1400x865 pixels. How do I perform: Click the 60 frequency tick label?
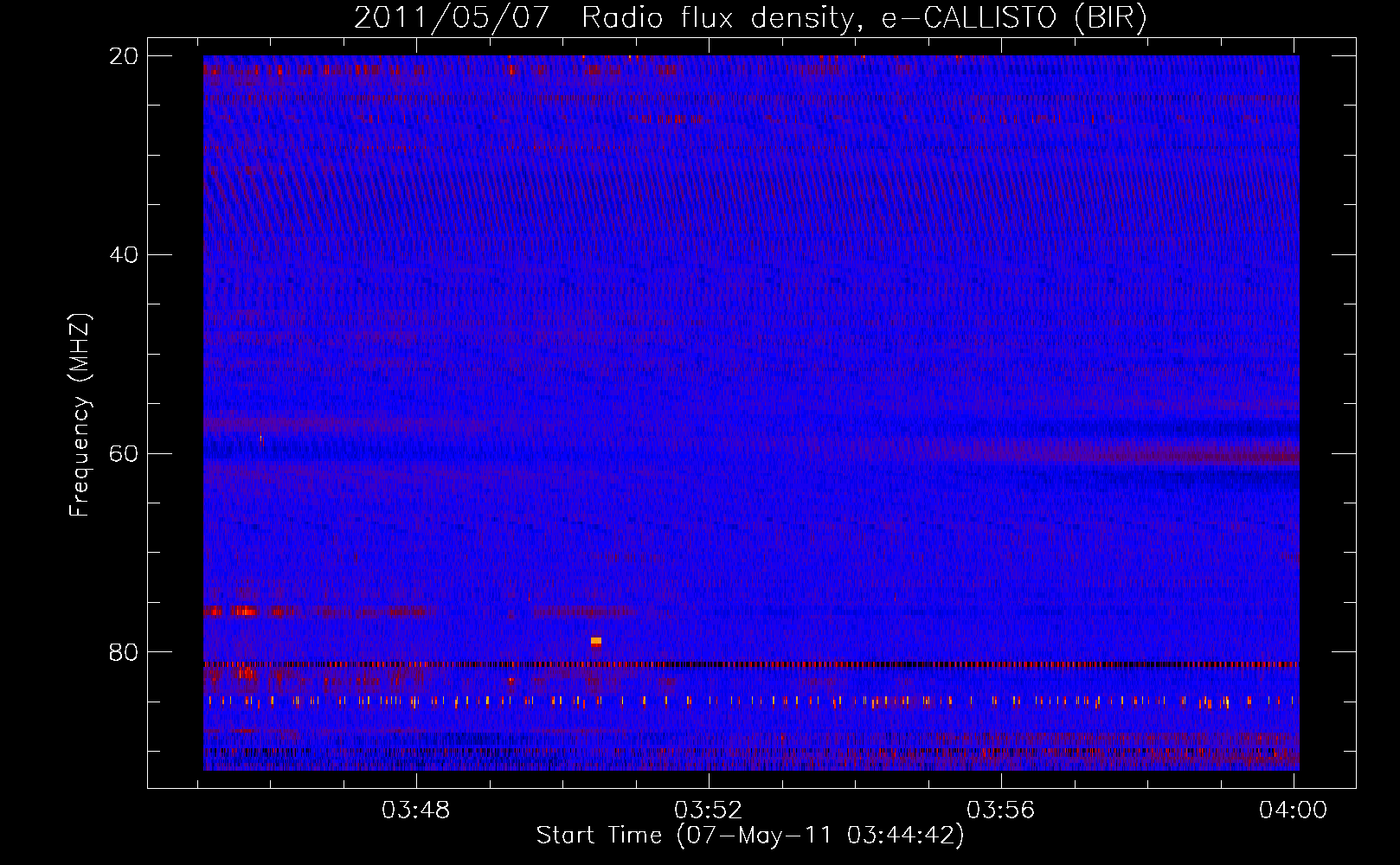(125, 453)
